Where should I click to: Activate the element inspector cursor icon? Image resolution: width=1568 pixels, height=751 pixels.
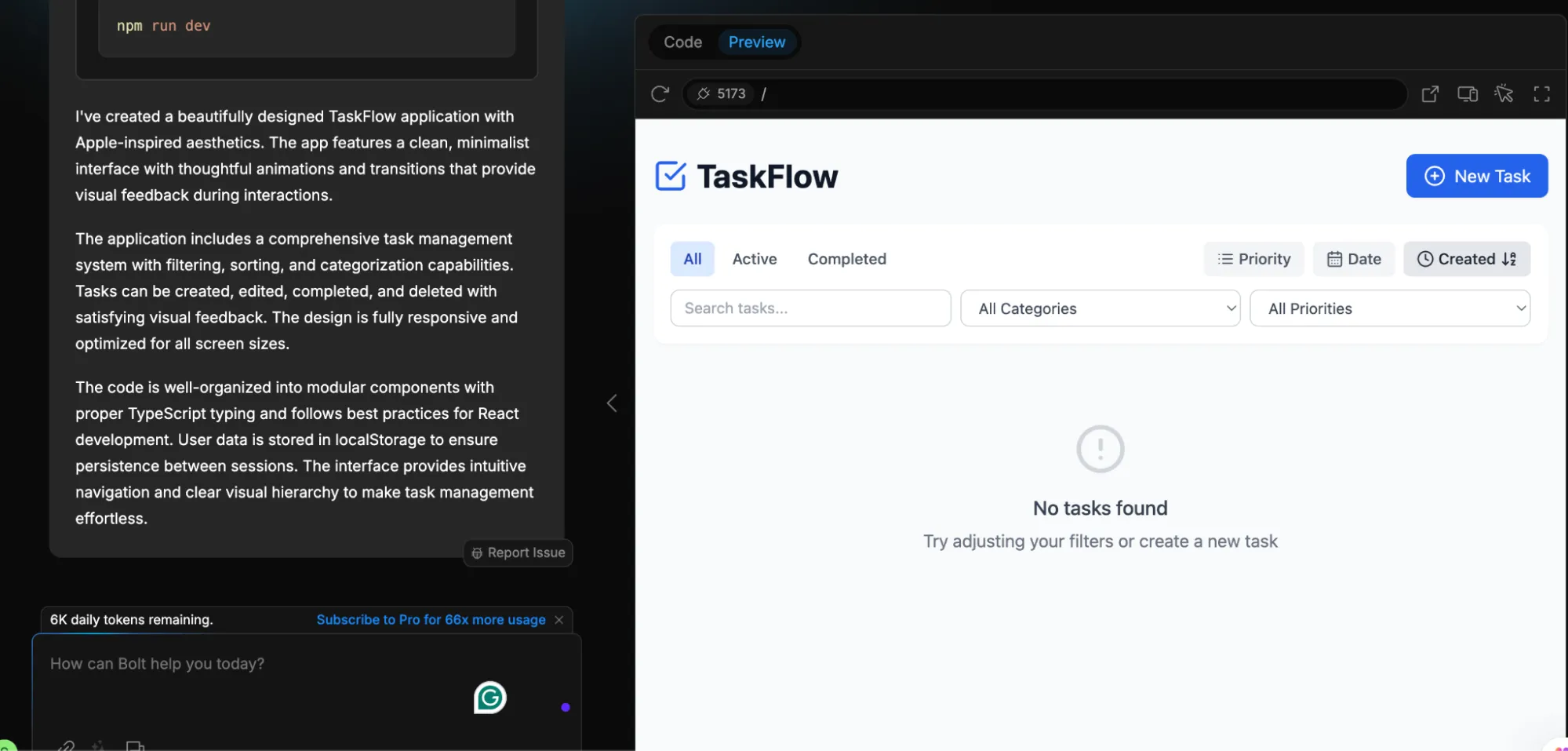[1504, 94]
